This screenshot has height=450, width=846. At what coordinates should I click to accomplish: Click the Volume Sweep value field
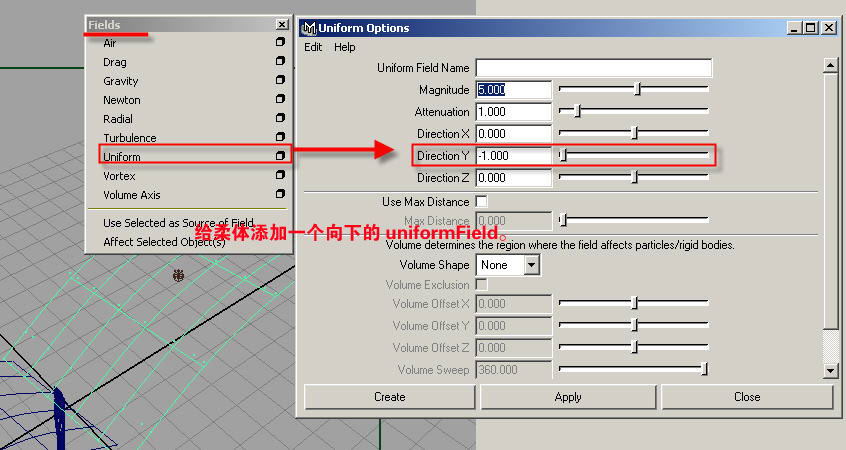point(514,370)
